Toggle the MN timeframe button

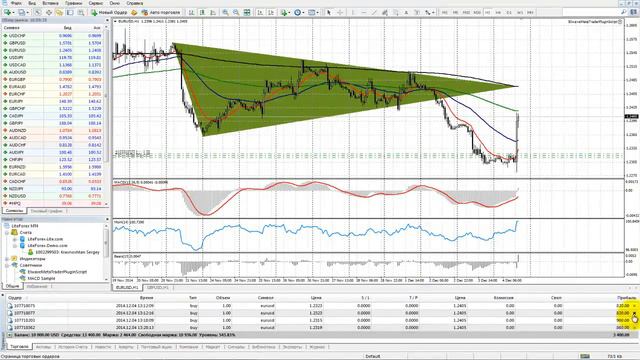(x=530, y=13)
